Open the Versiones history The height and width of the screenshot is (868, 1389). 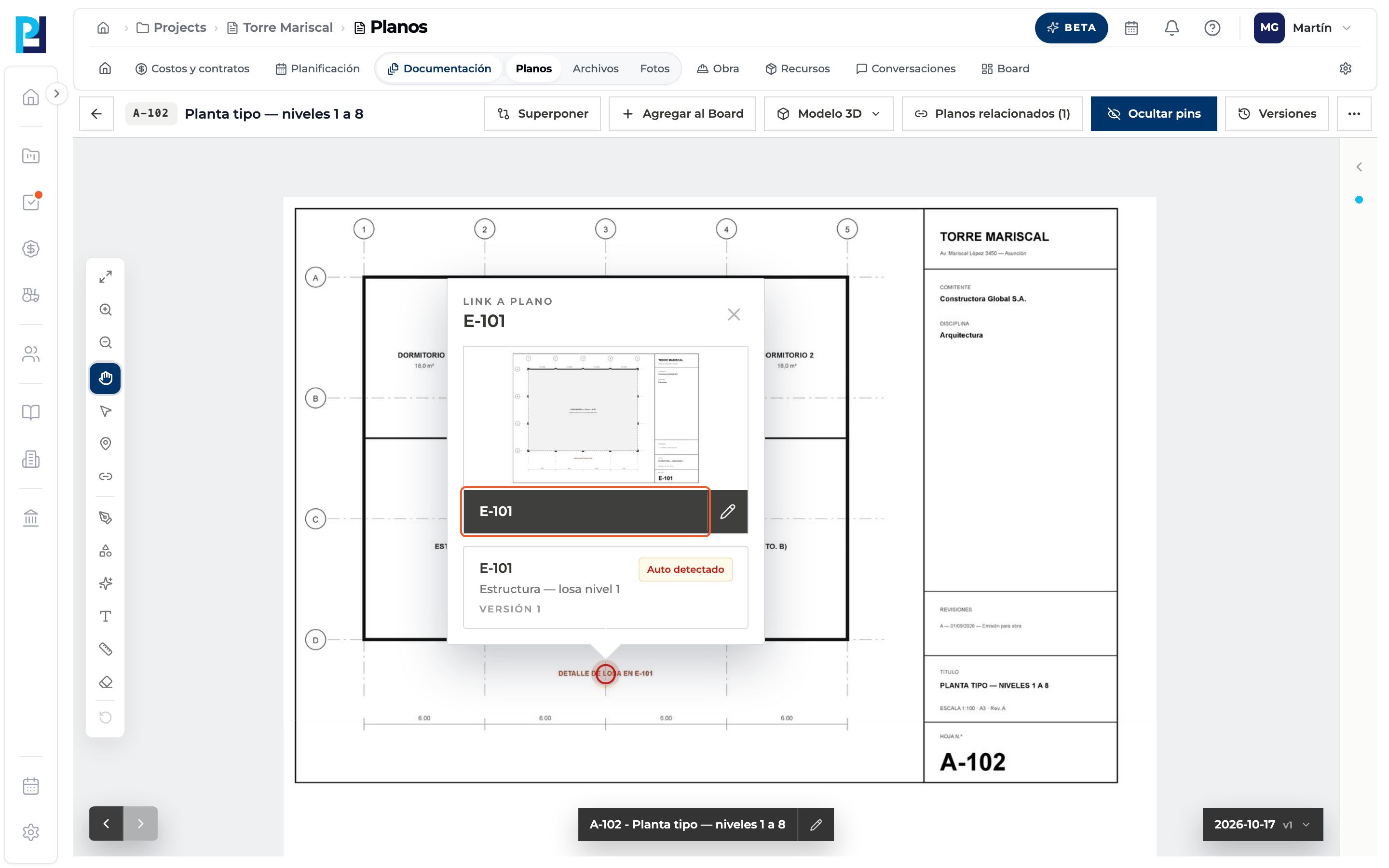1277,114
